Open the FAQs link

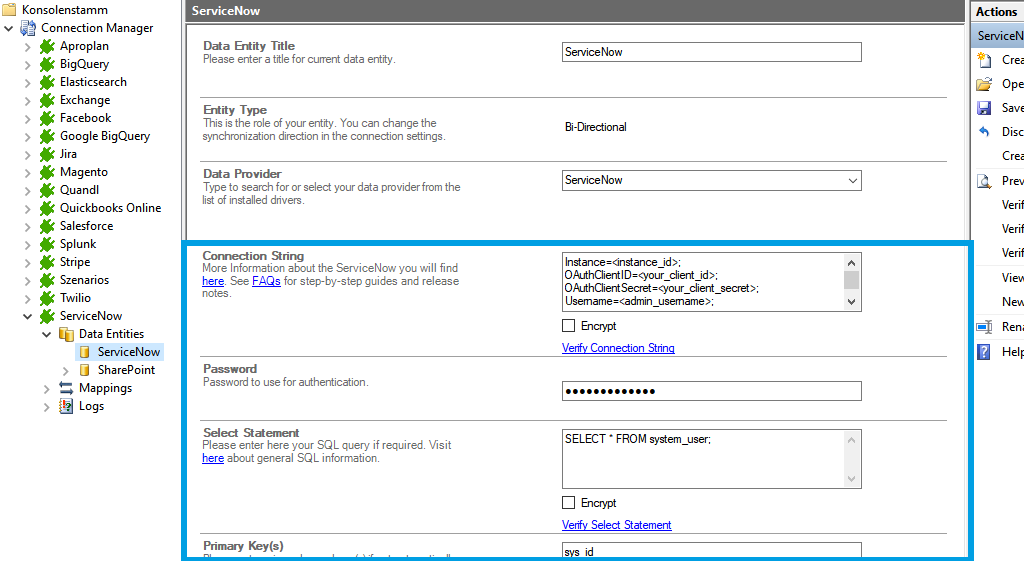[266, 282]
